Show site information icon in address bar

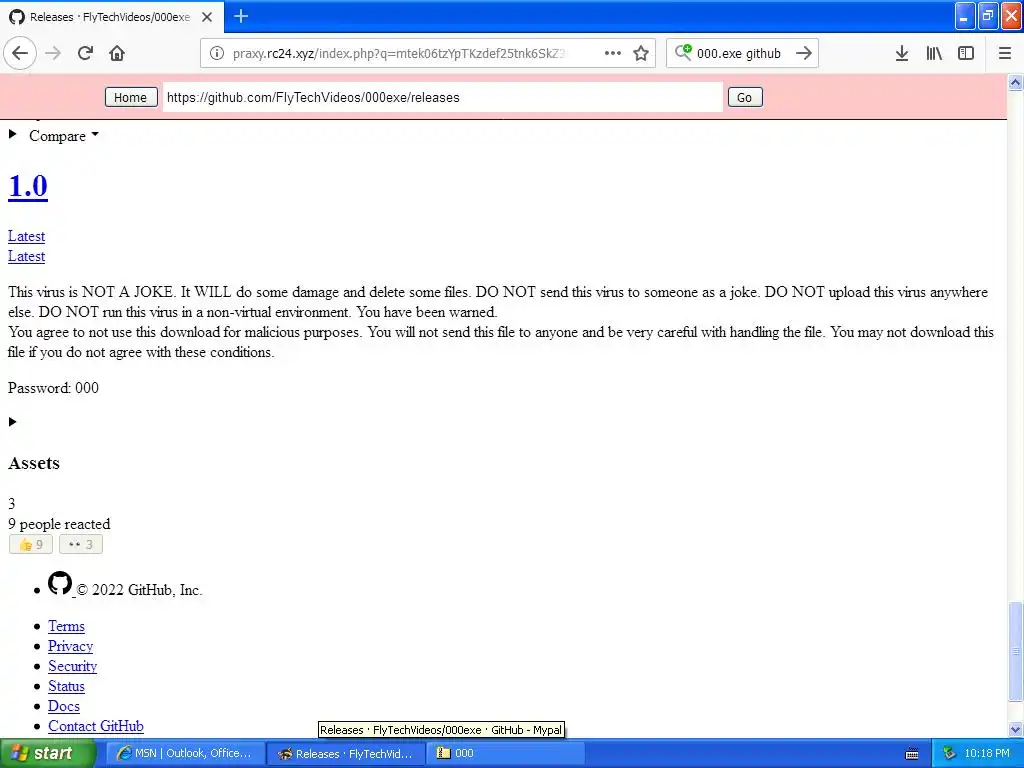217,54
